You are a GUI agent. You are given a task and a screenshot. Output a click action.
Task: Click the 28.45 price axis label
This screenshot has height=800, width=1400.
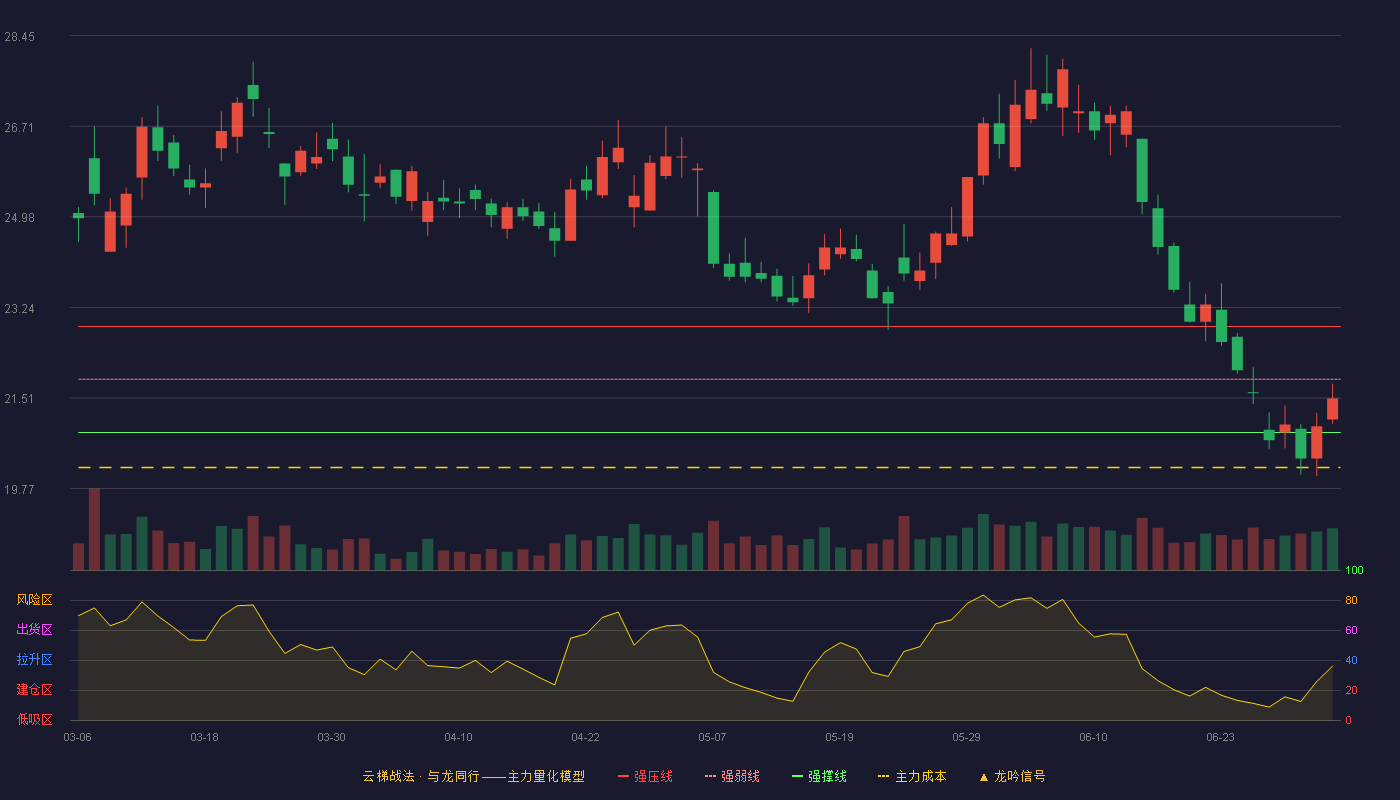point(19,37)
